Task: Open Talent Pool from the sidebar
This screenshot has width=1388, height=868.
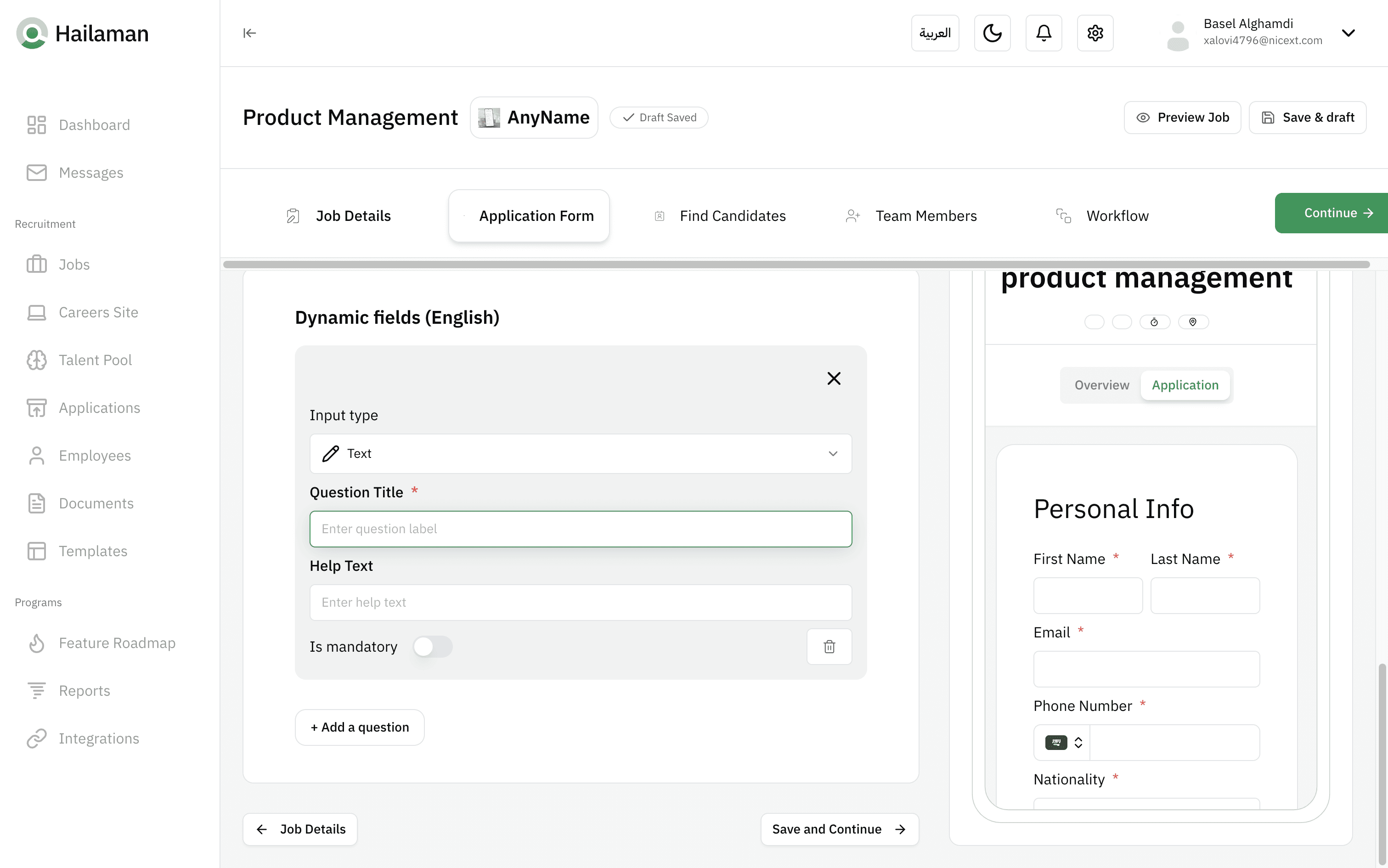Action: pos(95,360)
